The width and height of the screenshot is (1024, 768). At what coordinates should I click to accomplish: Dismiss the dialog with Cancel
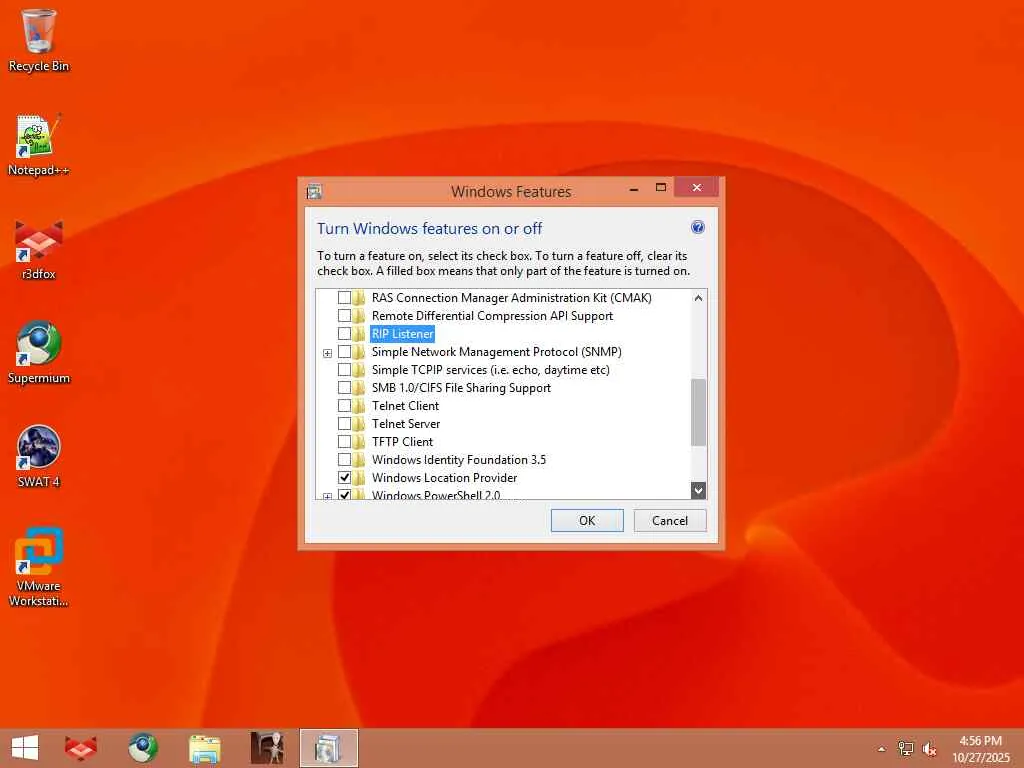669,520
